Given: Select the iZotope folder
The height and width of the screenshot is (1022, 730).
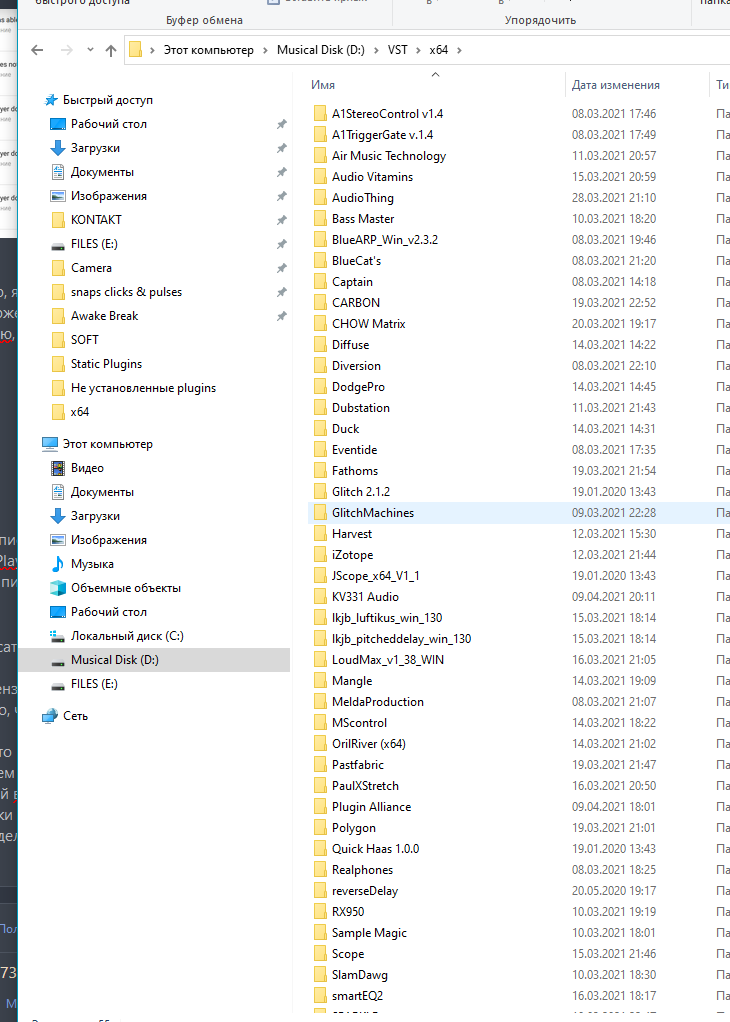Looking at the screenshot, I should point(353,555).
